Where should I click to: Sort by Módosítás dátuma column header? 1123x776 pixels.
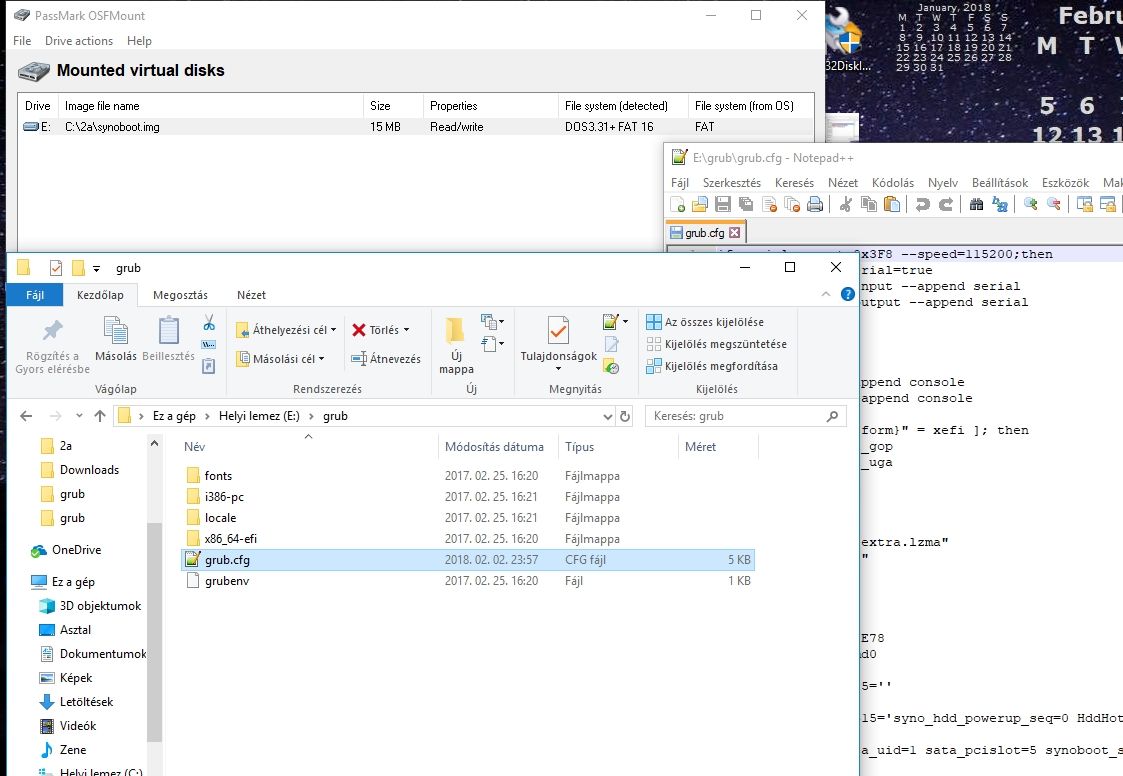click(x=494, y=446)
